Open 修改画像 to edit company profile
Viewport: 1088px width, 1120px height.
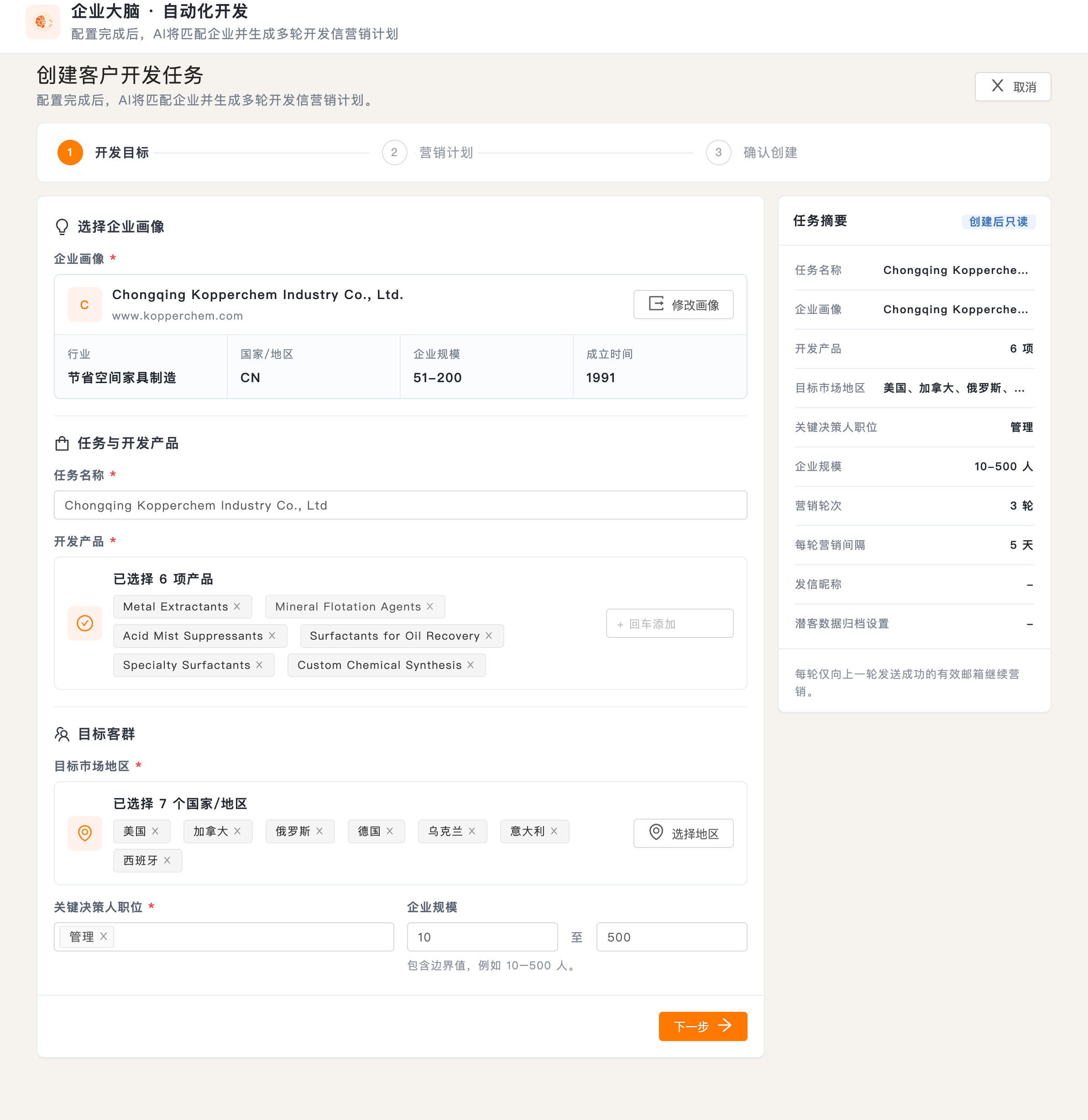[684, 305]
